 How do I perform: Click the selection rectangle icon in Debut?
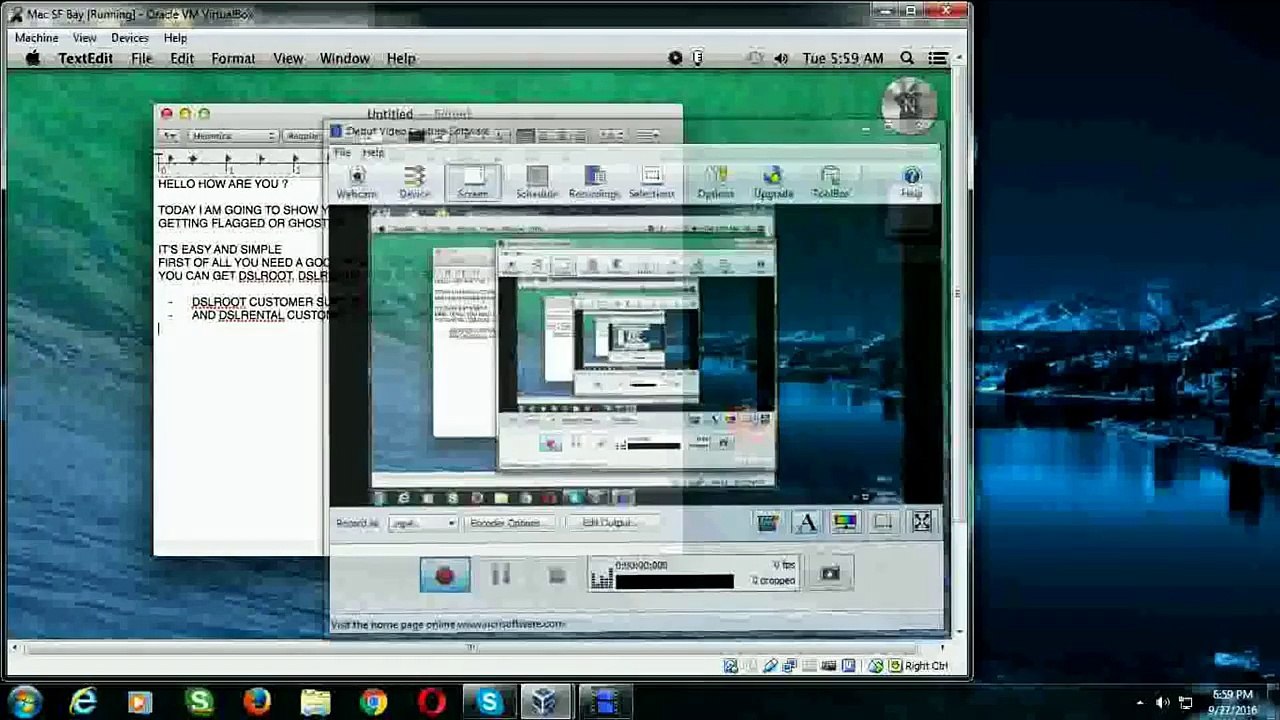(x=883, y=522)
